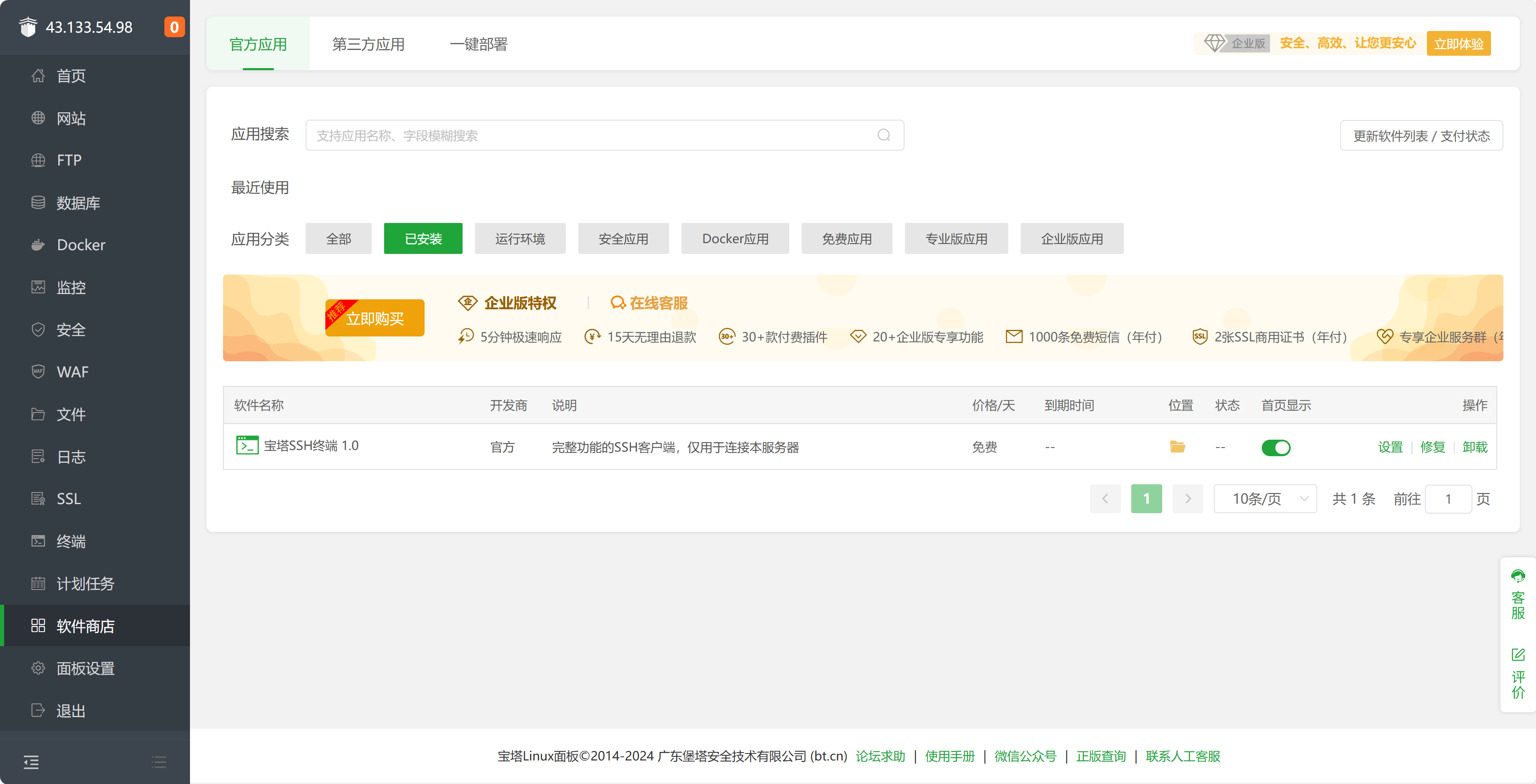Switch to the 一键部署 tab
The image size is (1536, 784).
click(x=479, y=44)
